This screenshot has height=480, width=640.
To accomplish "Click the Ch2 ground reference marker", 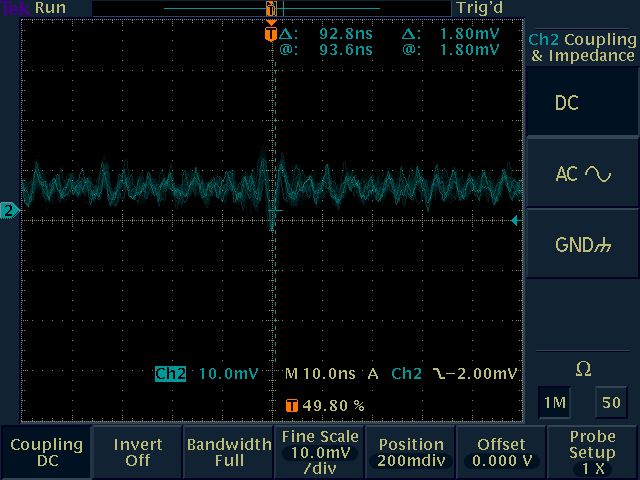I will [x=9, y=211].
